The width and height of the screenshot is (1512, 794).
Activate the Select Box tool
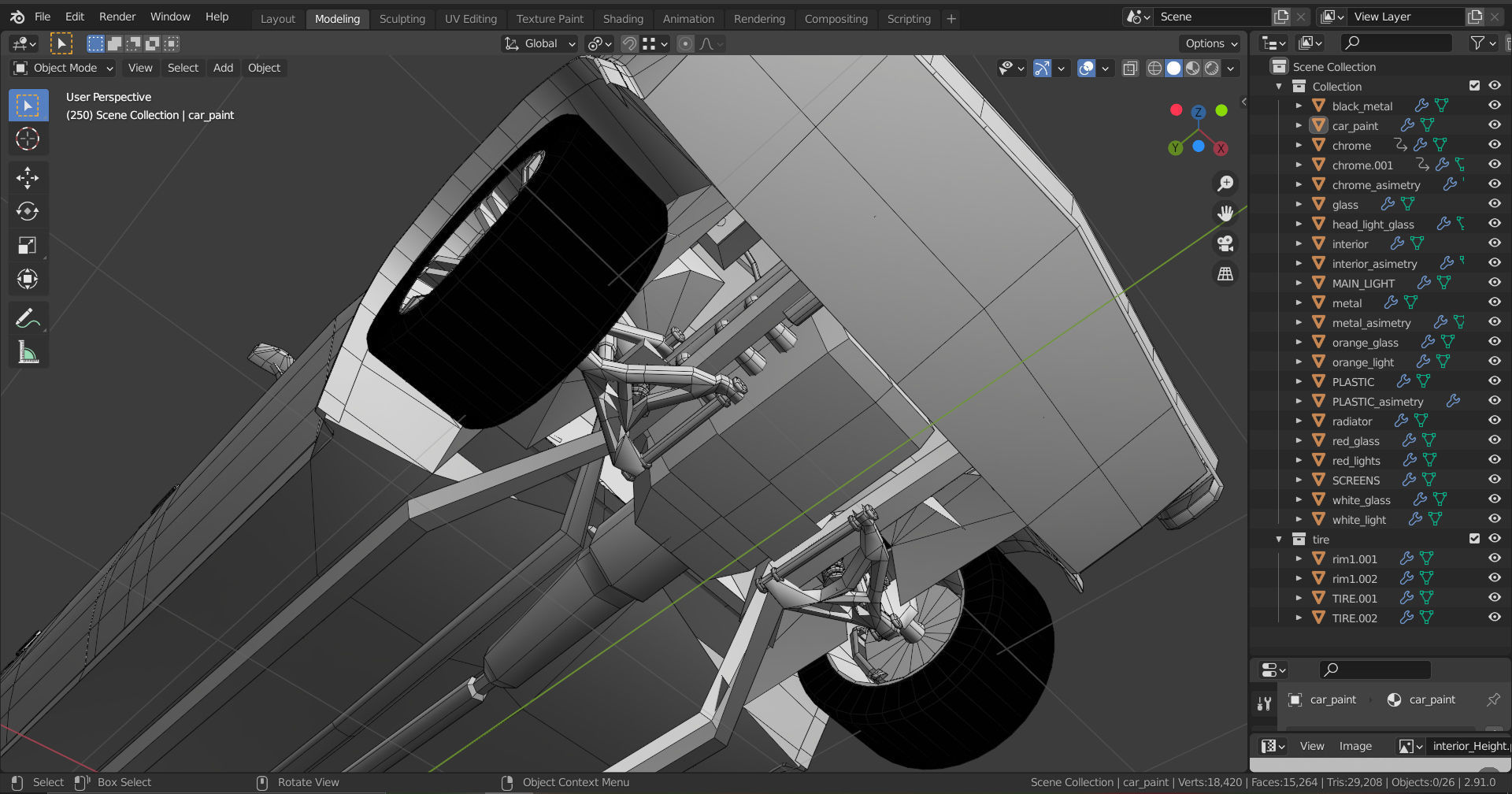(x=28, y=106)
